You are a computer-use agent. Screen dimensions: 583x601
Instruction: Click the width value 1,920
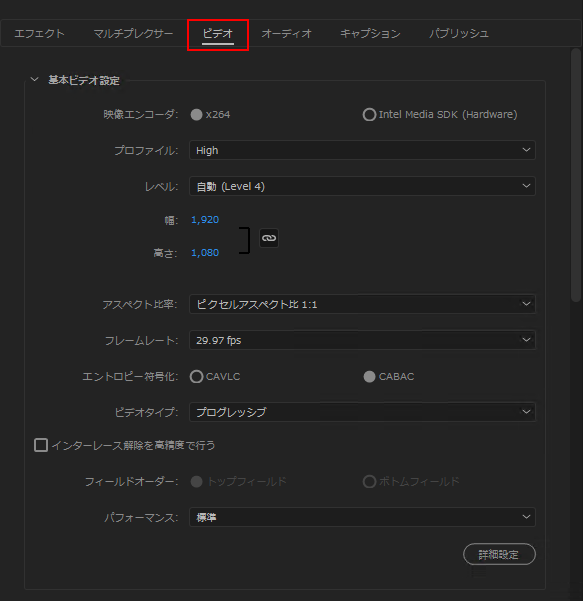tap(205, 220)
